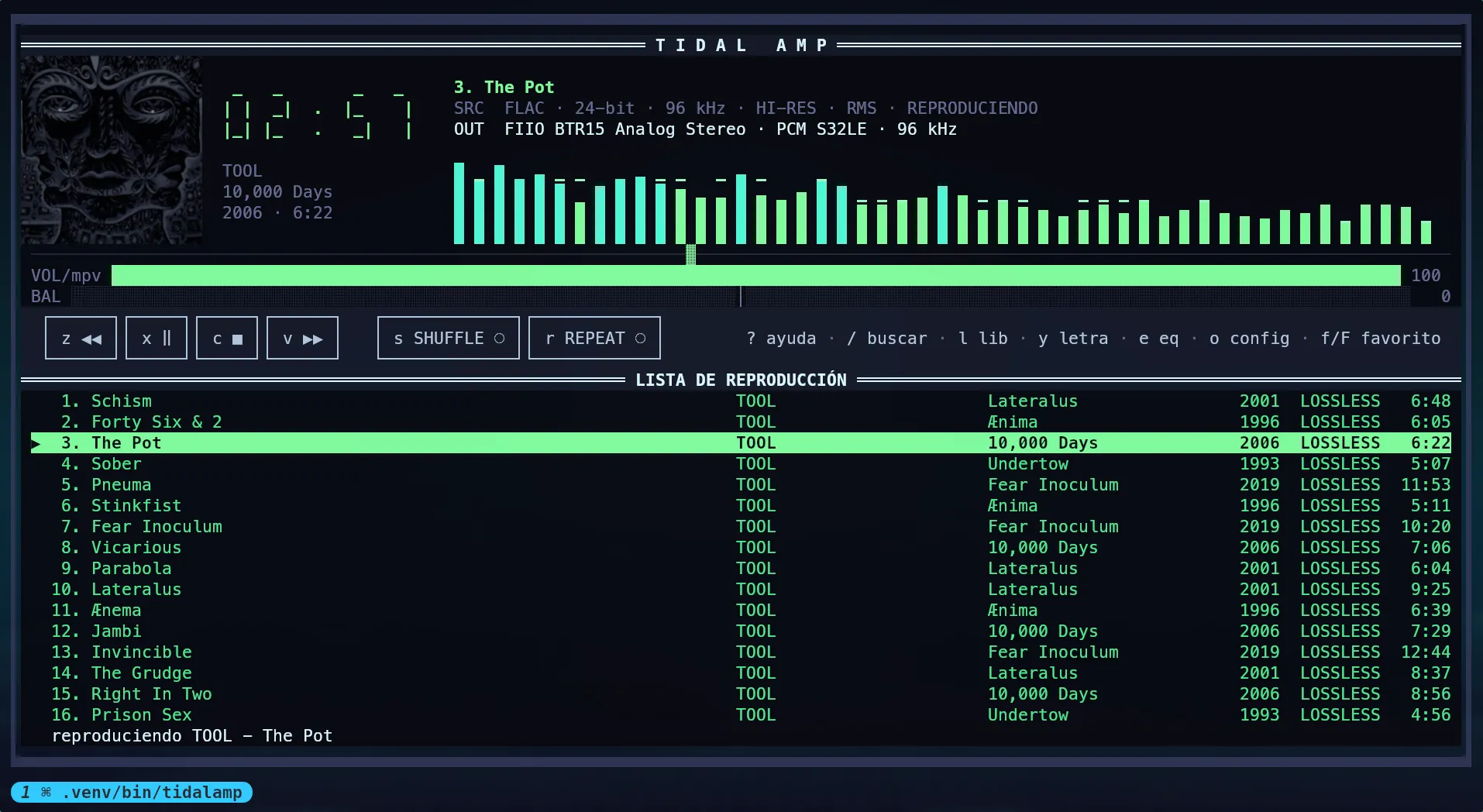Click the Lateralus album in Schism row

pos(1033,401)
